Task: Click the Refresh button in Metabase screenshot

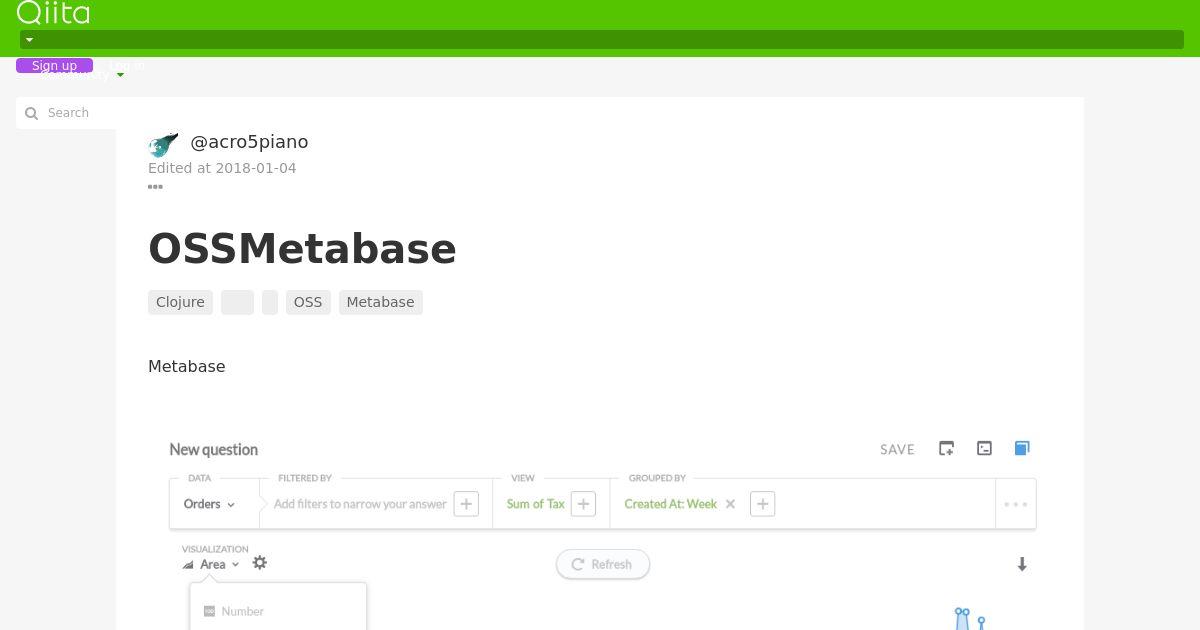Action: 603,564
